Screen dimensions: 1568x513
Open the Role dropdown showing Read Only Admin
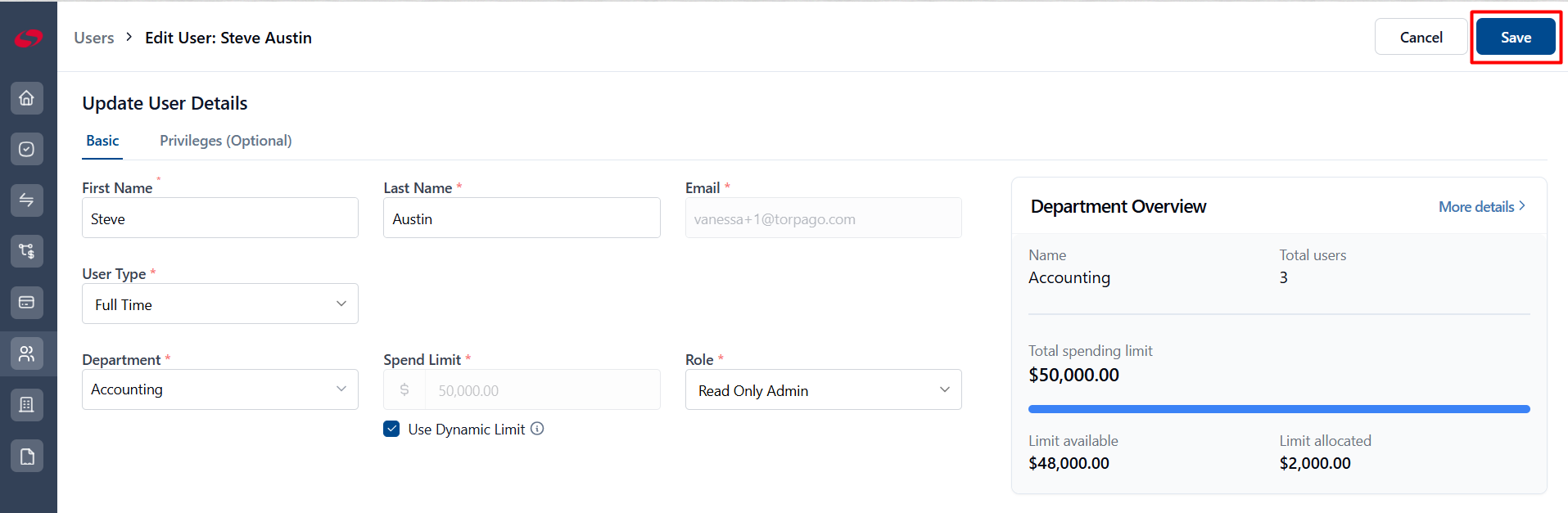pyautogui.click(x=823, y=389)
